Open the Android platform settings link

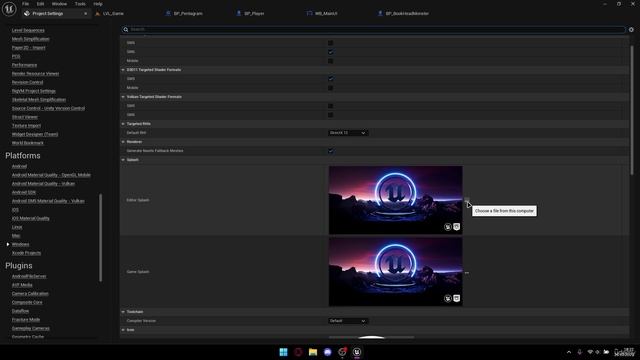pyautogui.click(x=19, y=166)
